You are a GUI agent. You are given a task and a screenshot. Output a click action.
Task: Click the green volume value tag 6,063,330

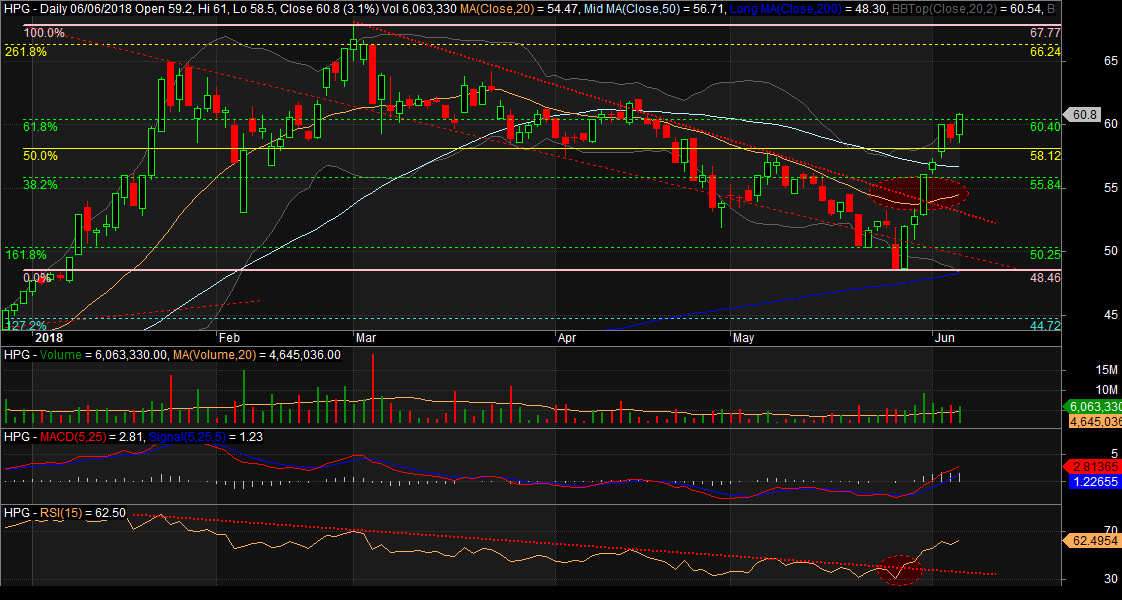coord(1091,407)
